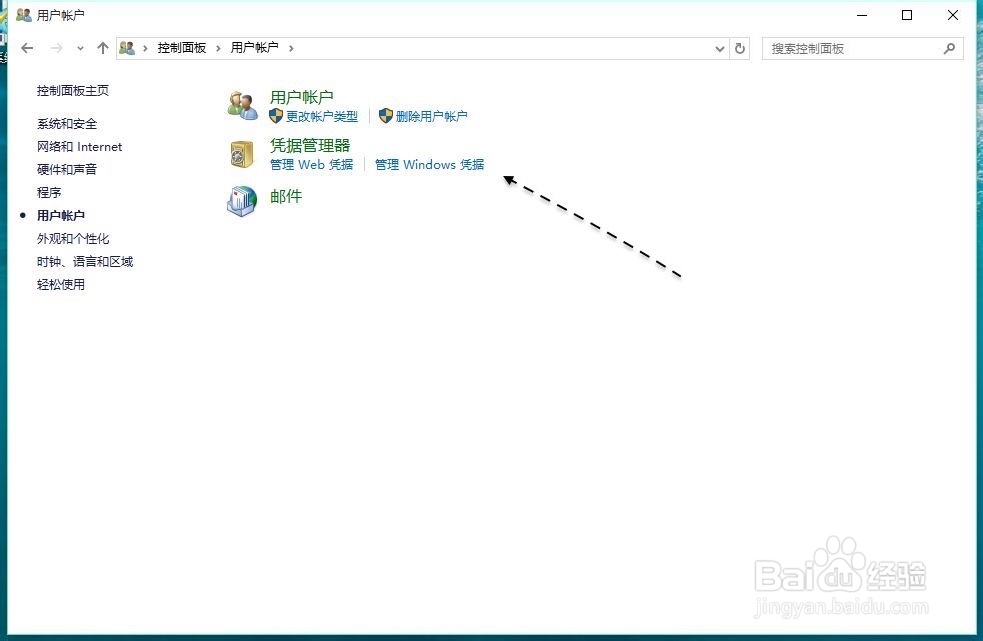Viewport: 983px width, 641px height.
Task: Open 网络和 Internet category in sidebar
Action: pyautogui.click(x=80, y=147)
